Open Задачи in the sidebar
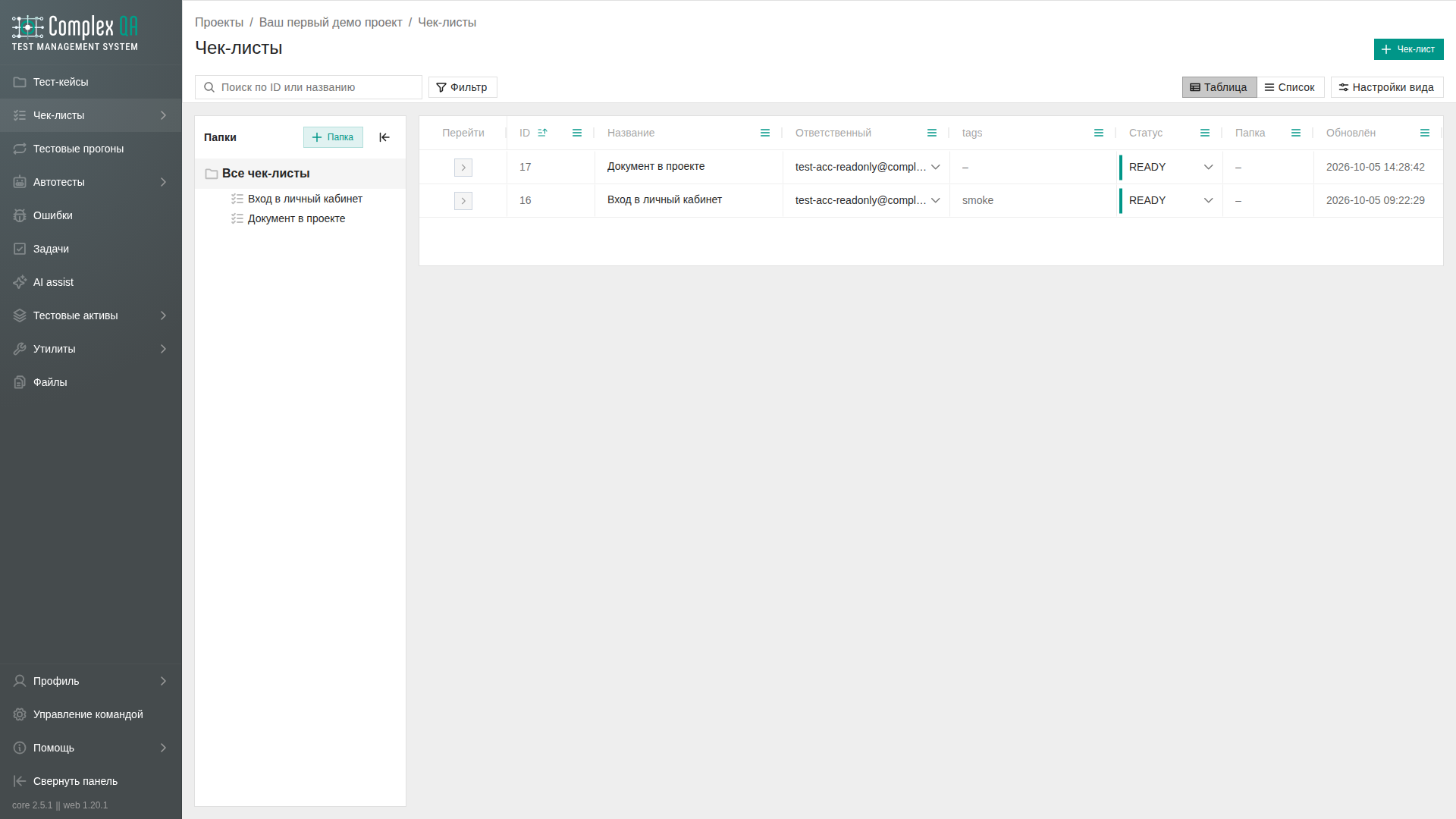Image resolution: width=1456 pixels, height=819 pixels. [91, 249]
